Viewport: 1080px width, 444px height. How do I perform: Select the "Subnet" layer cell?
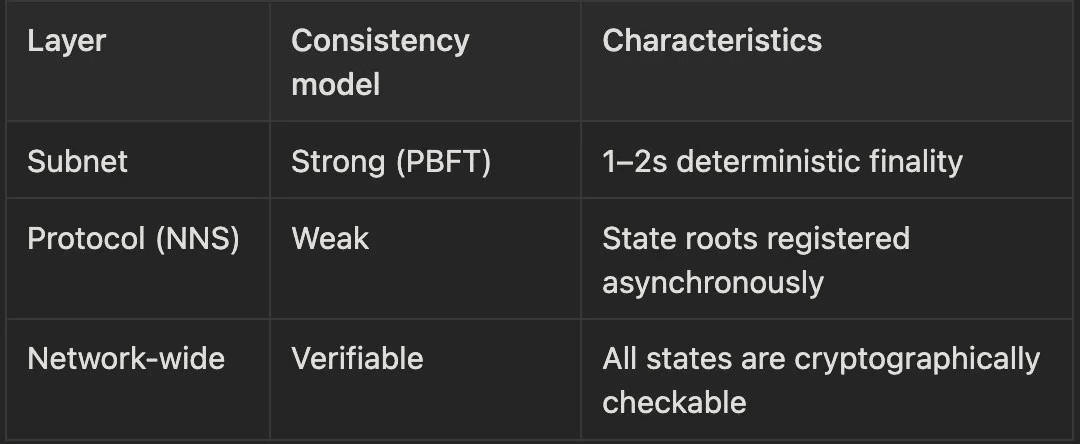(x=77, y=162)
